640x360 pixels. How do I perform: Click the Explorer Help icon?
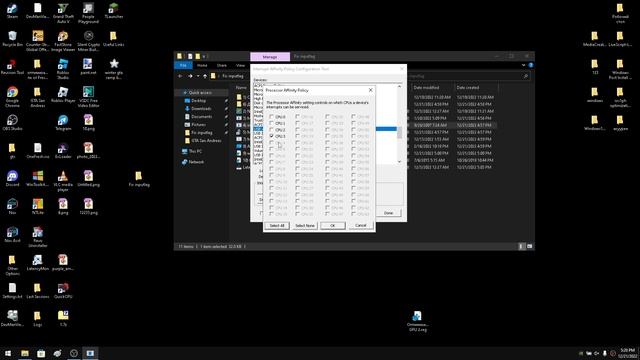click(x=531, y=65)
